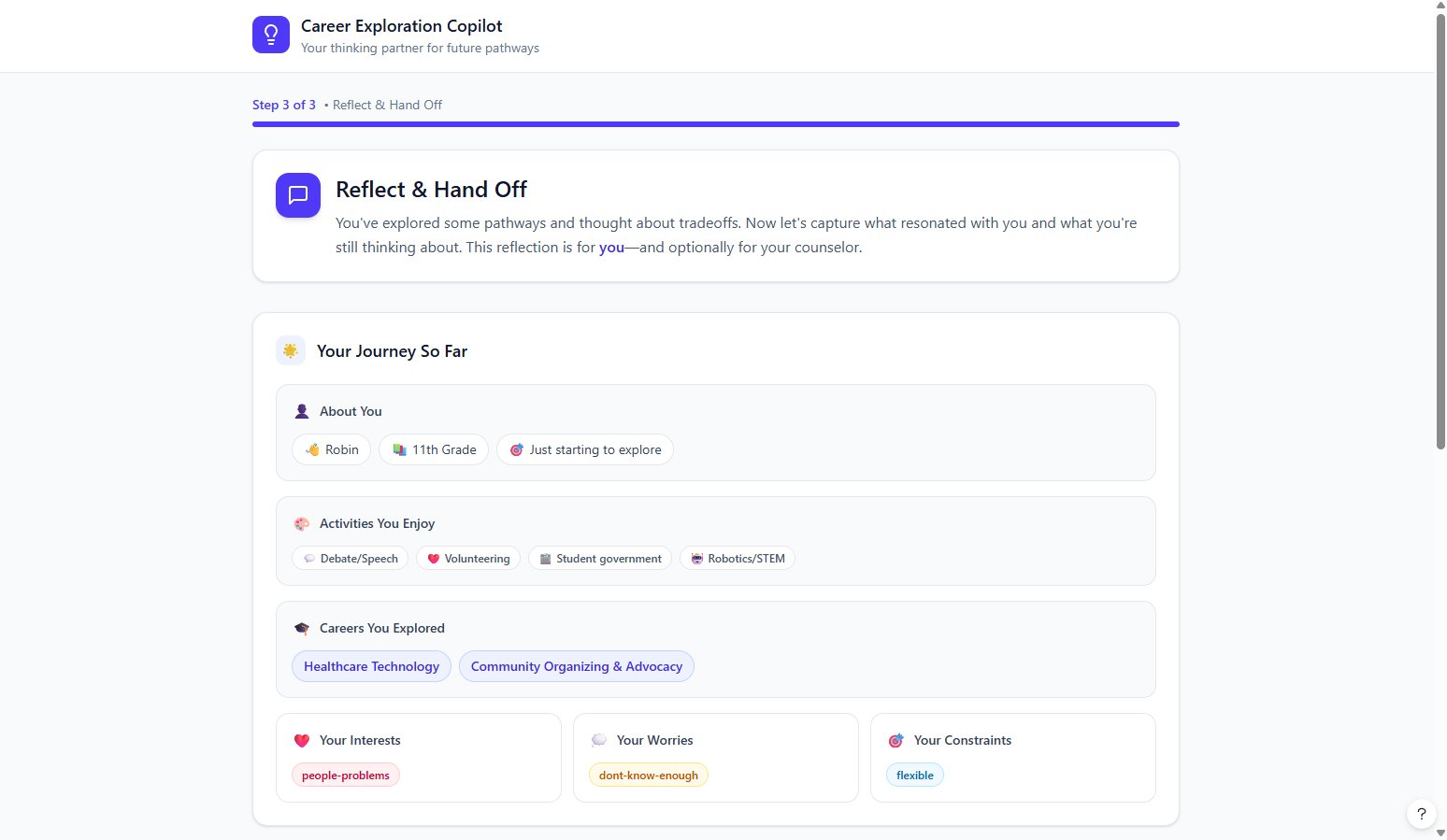Click the About You label
Viewport: 1447px width, 840px height.
(351, 411)
